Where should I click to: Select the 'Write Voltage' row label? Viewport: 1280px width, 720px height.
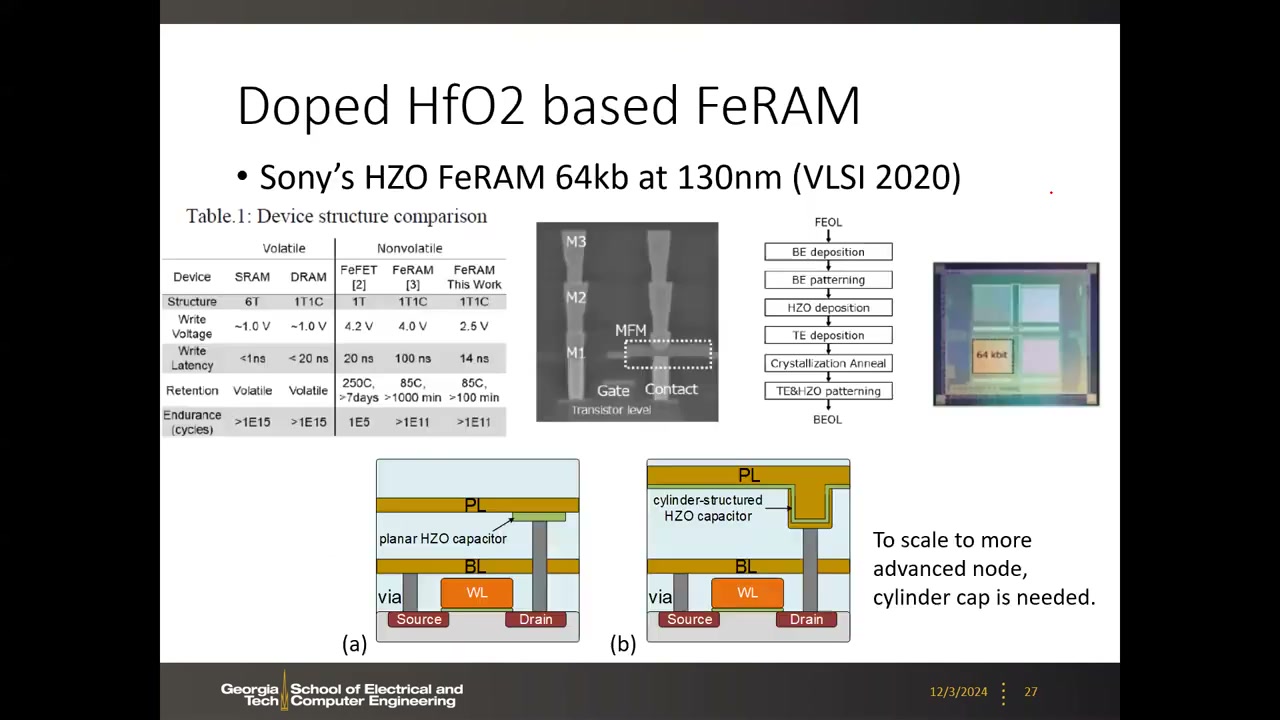tap(192, 326)
